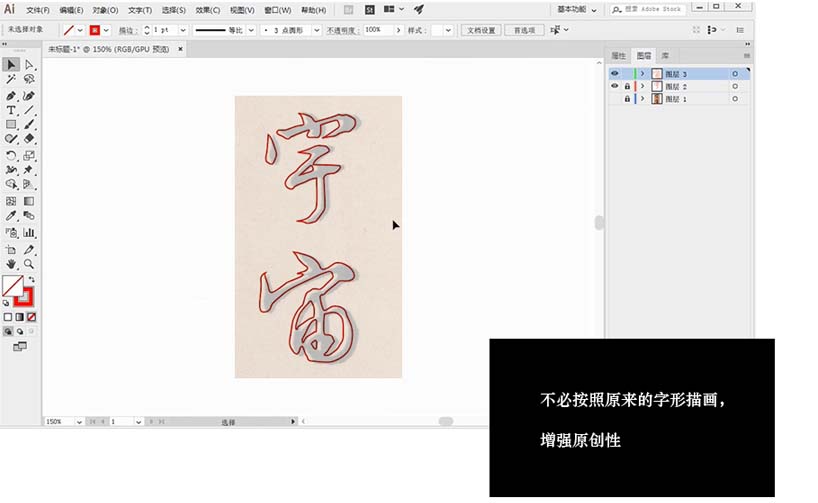Switch to the 库 panel tab

tap(665, 55)
